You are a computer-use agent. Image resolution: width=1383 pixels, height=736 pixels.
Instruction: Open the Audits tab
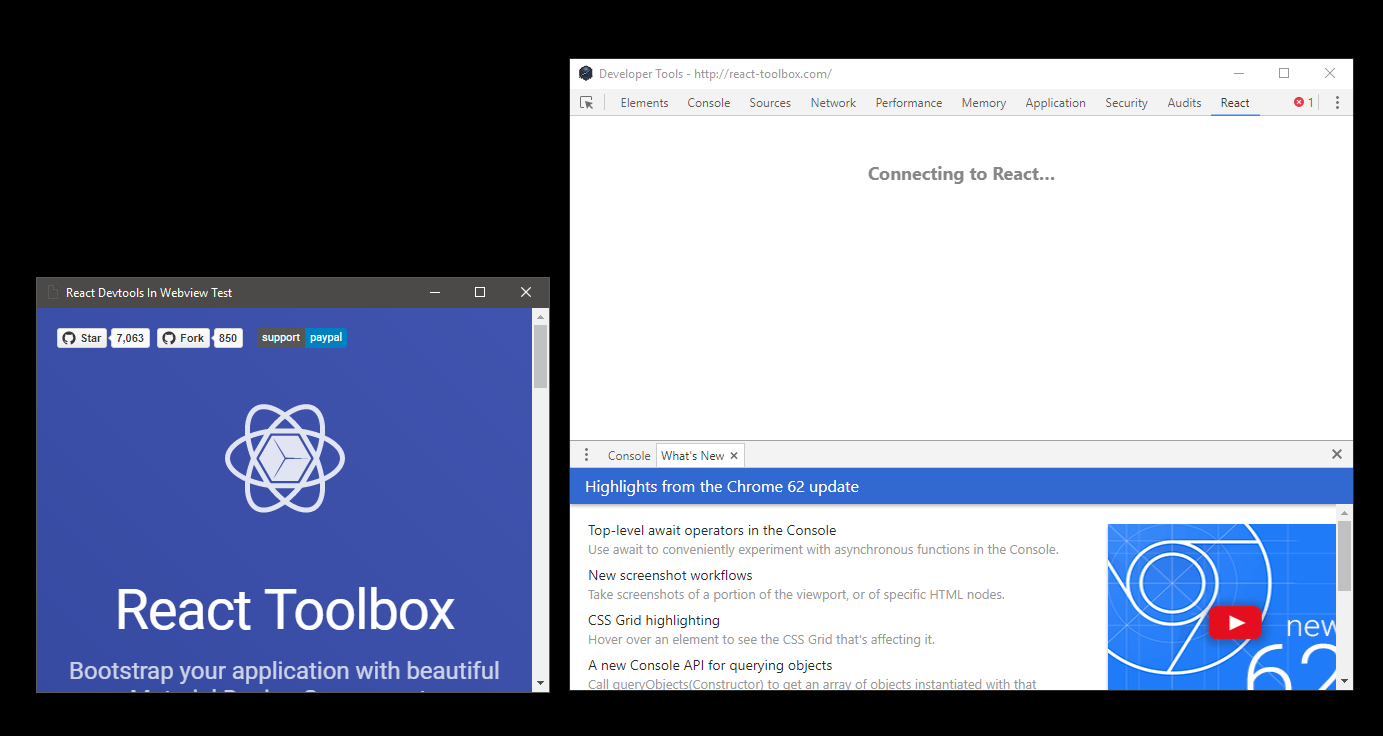point(1184,103)
